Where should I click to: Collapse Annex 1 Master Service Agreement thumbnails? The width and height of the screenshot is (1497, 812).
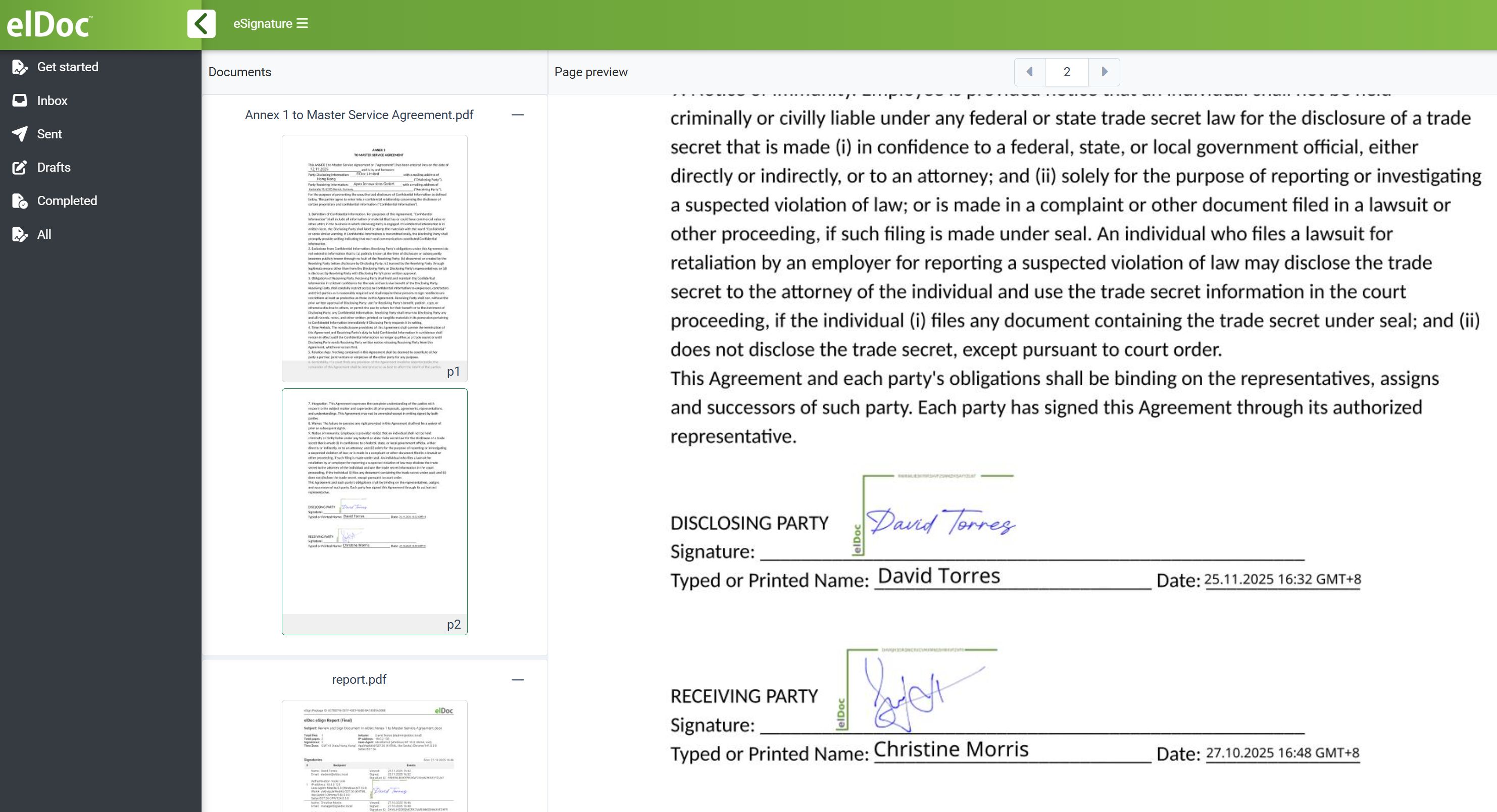tap(518, 115)
